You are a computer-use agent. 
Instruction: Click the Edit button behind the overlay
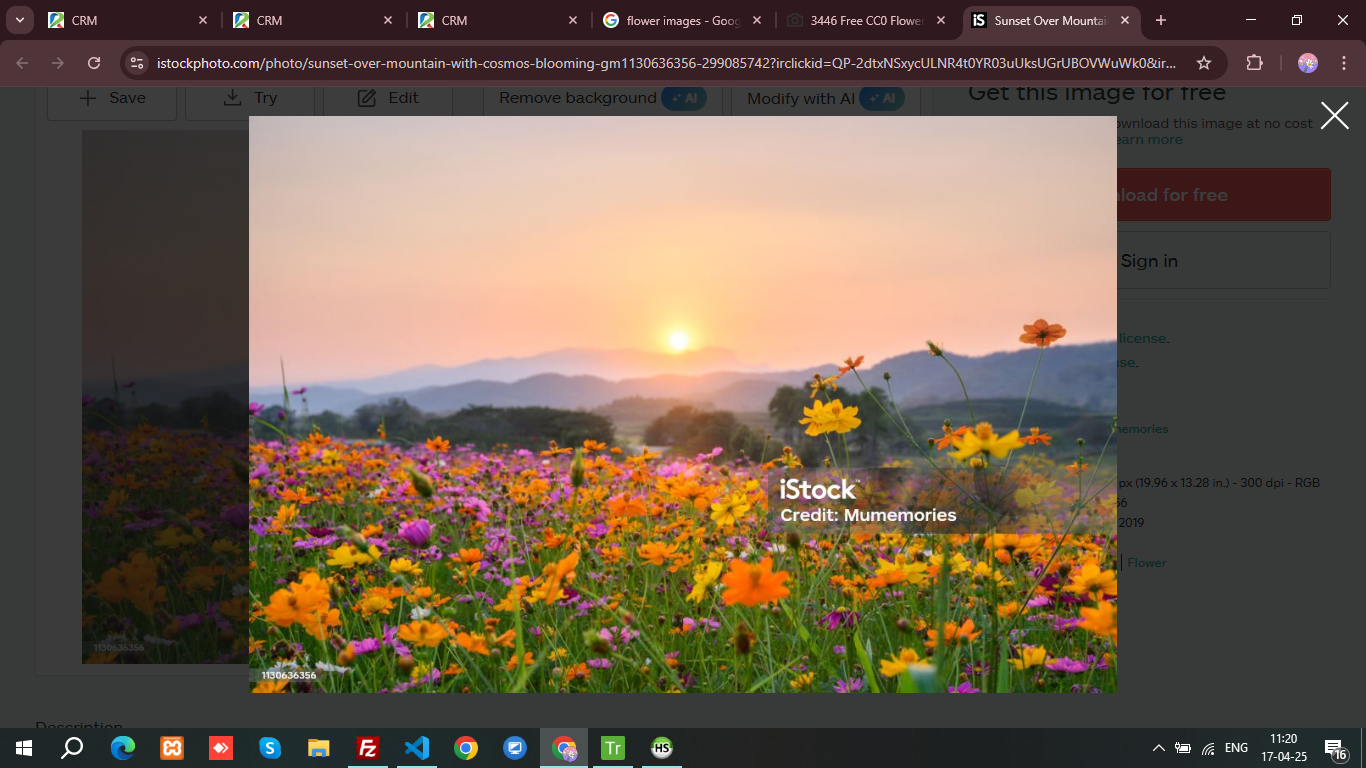(388, 98)
